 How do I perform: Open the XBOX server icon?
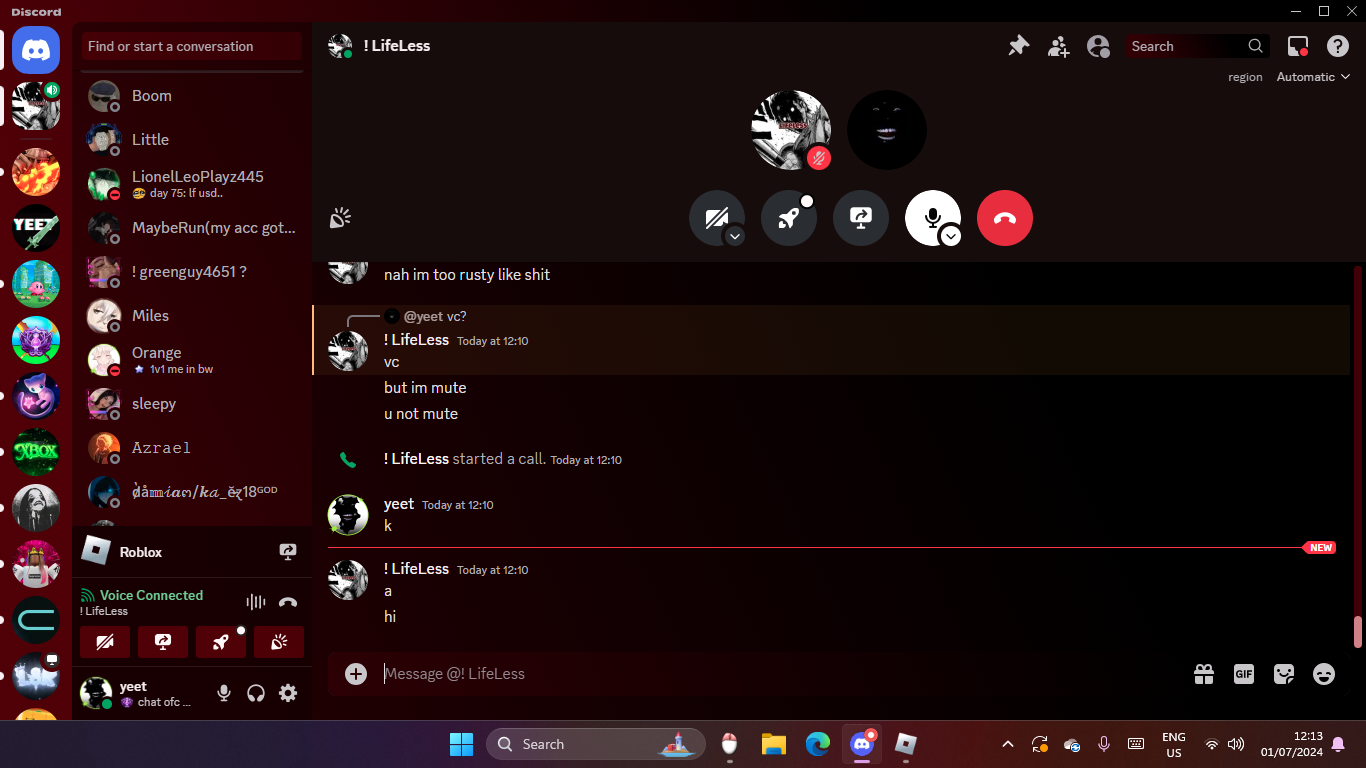point(36,452)
